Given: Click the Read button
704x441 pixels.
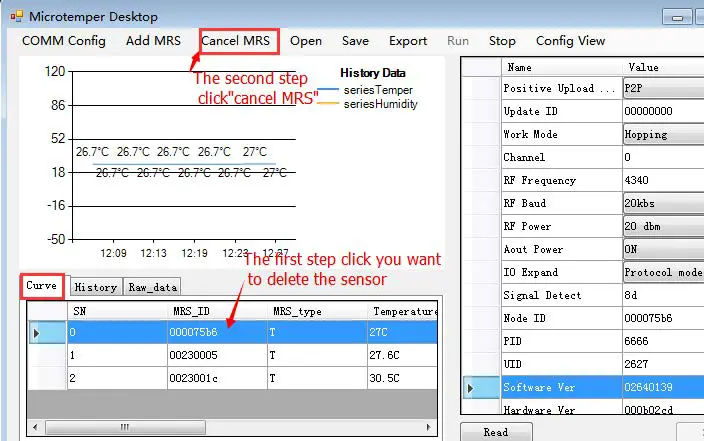Looking at the screenshot, I should [496, 432].
